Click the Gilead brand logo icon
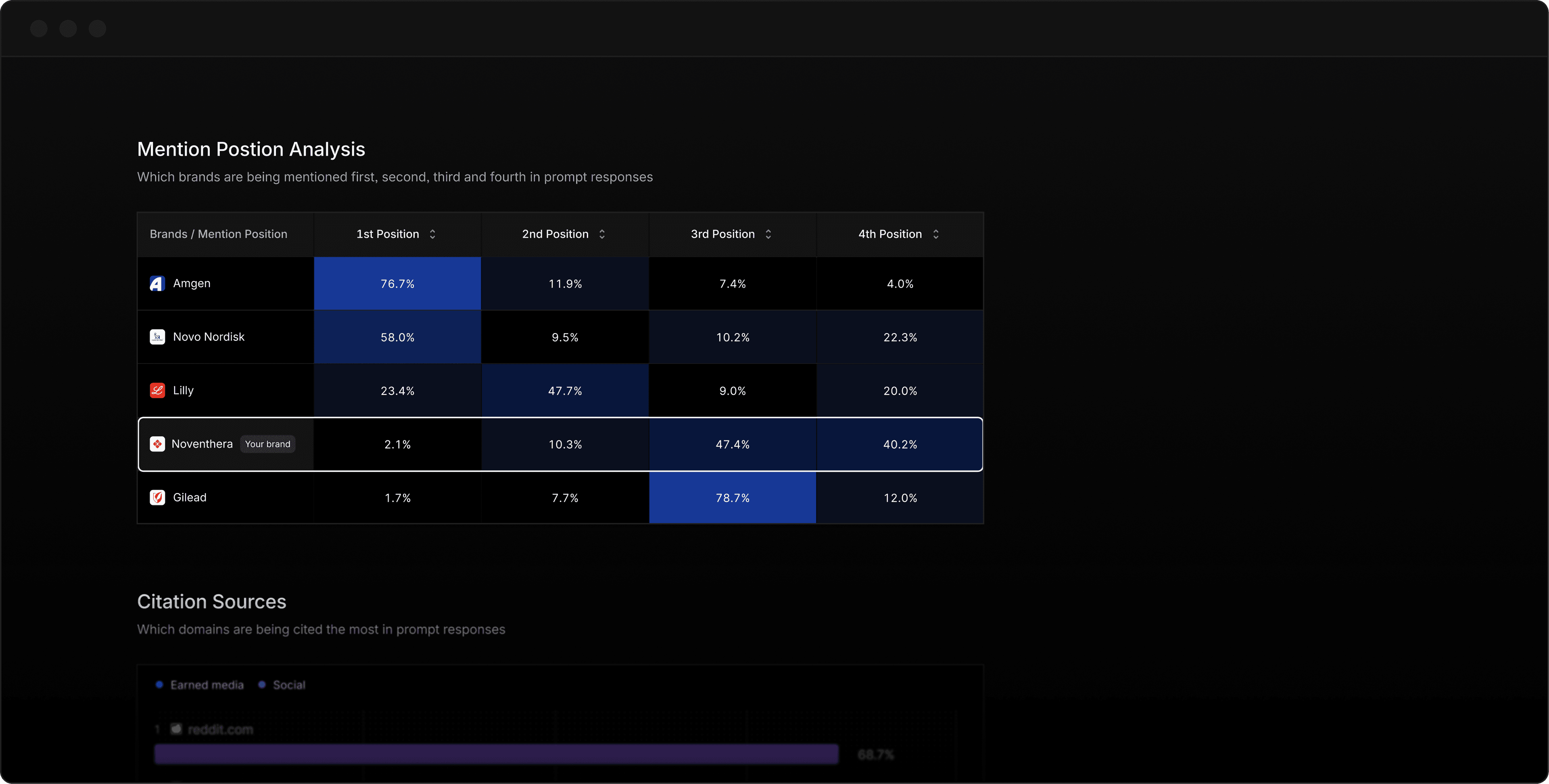Viewport: 1549px width, 784px height. tap(157, 497)
